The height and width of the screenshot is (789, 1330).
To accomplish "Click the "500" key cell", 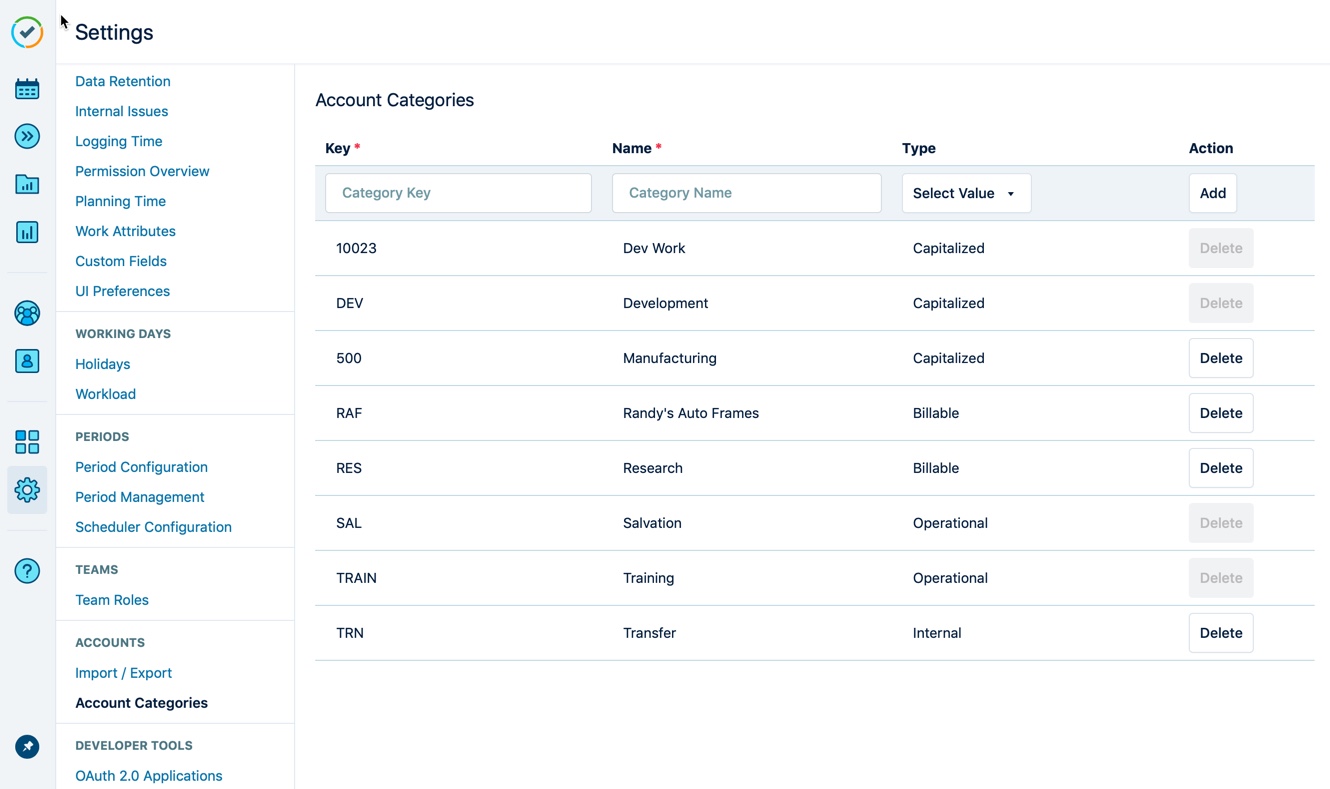I will pos(349,358).
